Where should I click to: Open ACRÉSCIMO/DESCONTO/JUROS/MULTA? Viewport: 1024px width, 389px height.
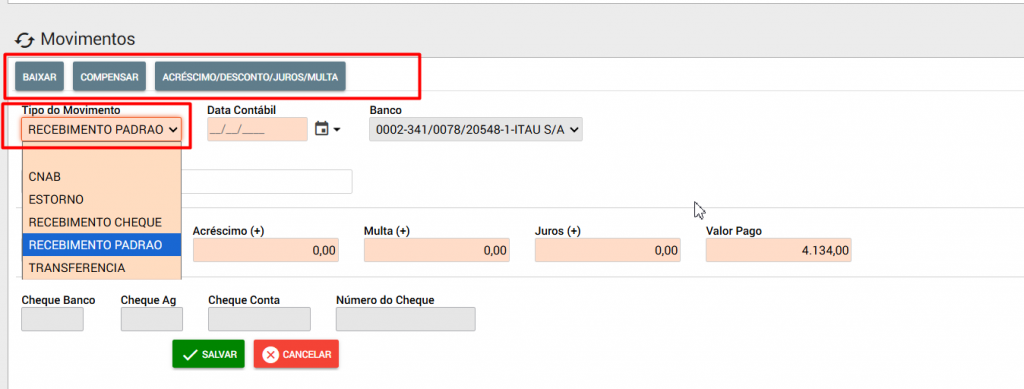250,76
